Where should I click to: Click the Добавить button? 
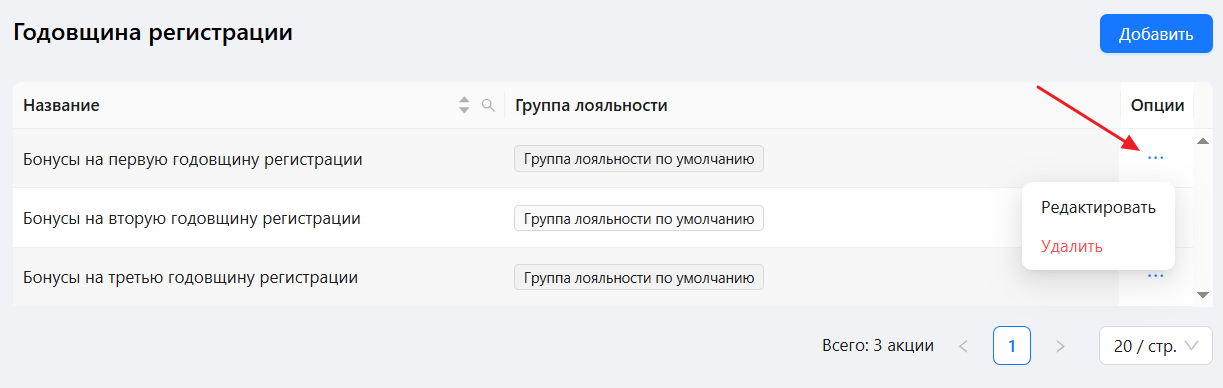pos(1156,34)
